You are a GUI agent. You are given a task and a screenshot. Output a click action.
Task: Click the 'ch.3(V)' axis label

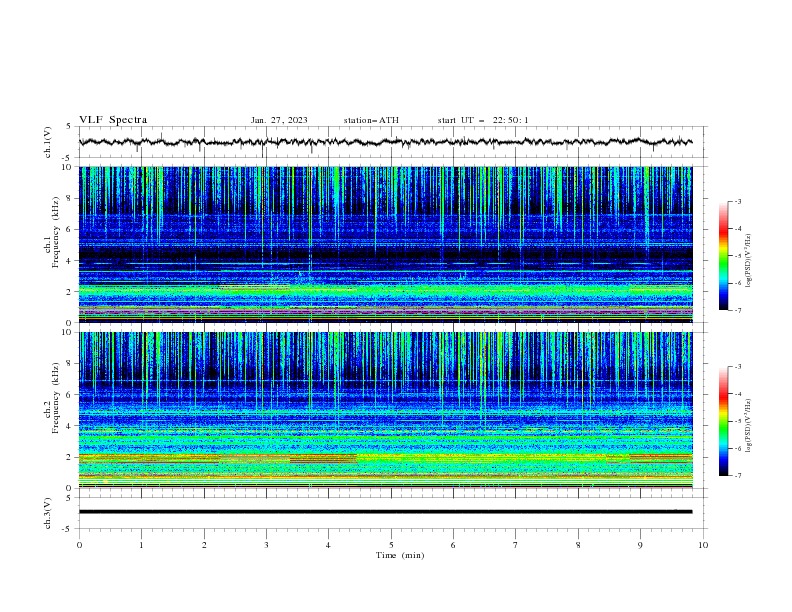tap(48, 514)
